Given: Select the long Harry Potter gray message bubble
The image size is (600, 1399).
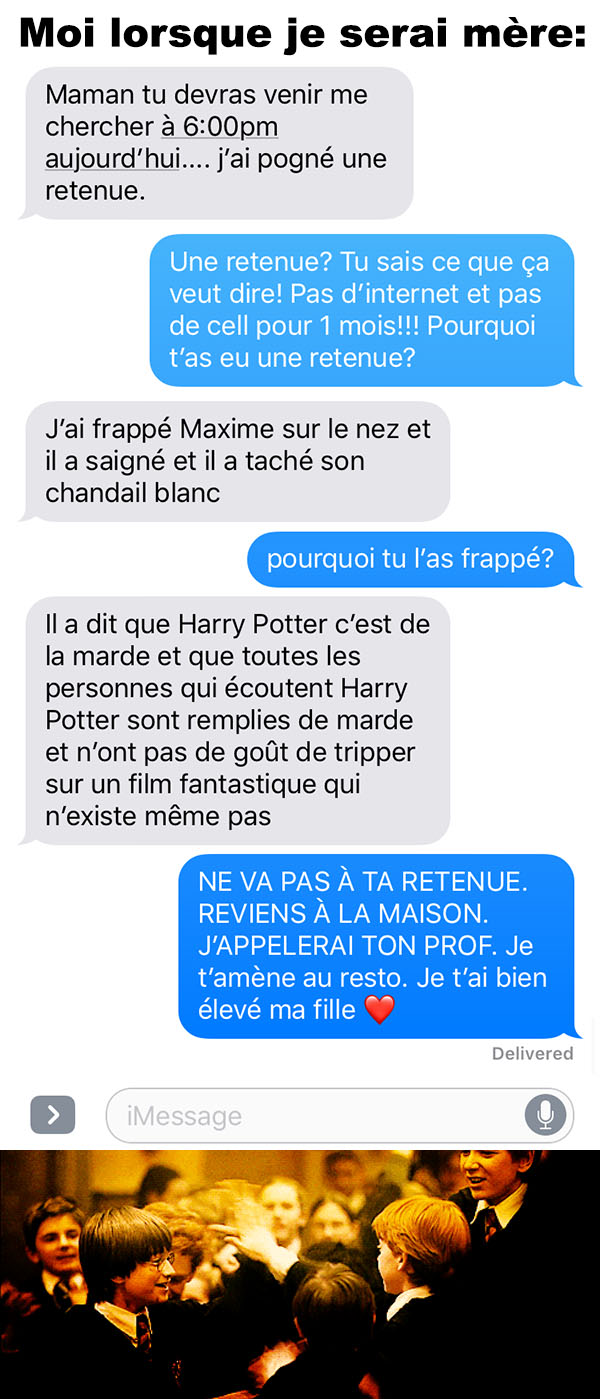Looking at the screenshot, I should [x=235, y=720].
